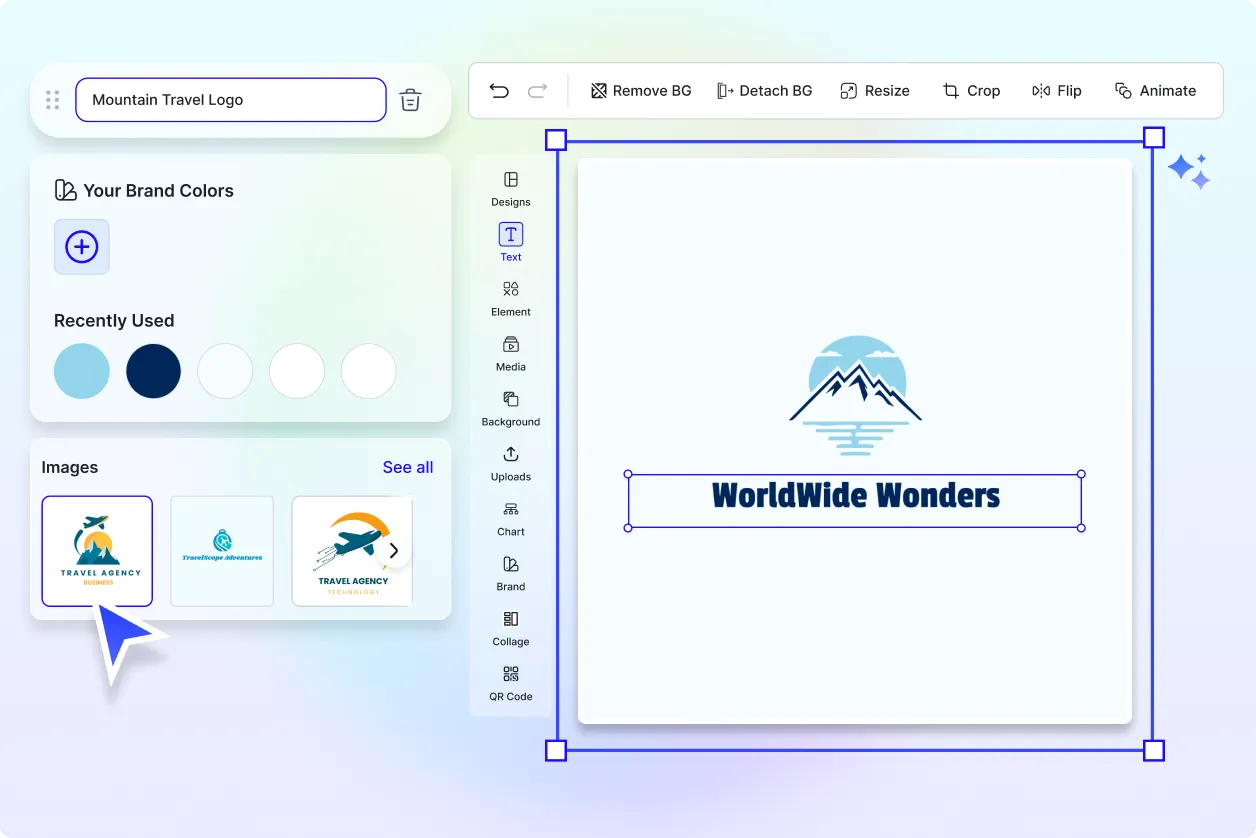Click the undo arrow icon
The image size is (1256, 838).
pyautogui.click(x=499, y=91)
